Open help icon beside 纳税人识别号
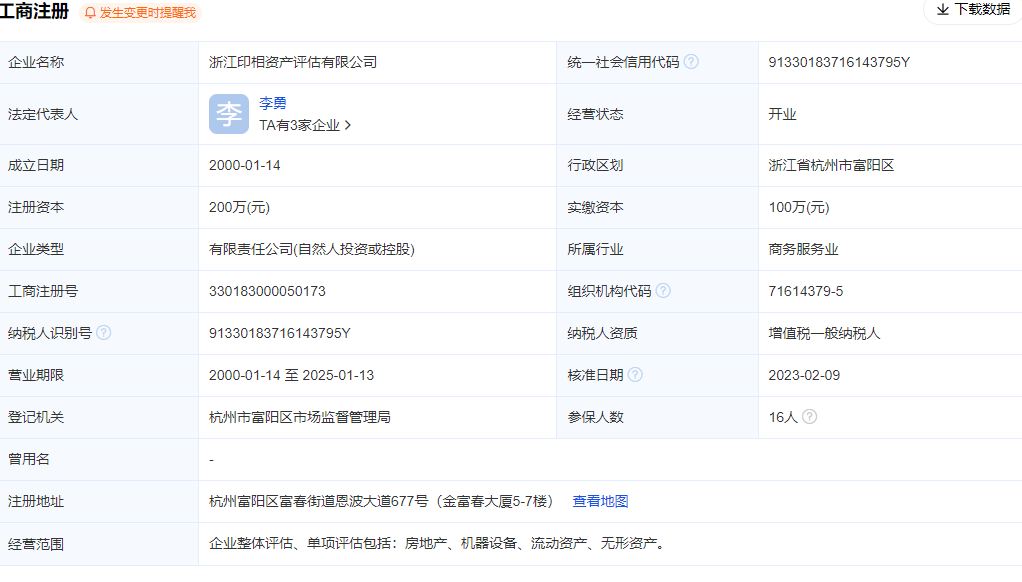 104,332
